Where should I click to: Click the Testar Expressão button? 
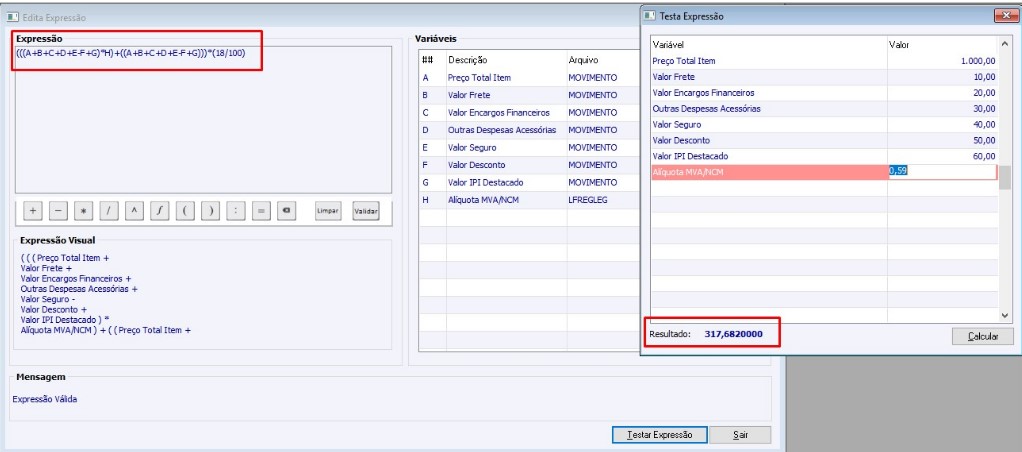(658, 434)
